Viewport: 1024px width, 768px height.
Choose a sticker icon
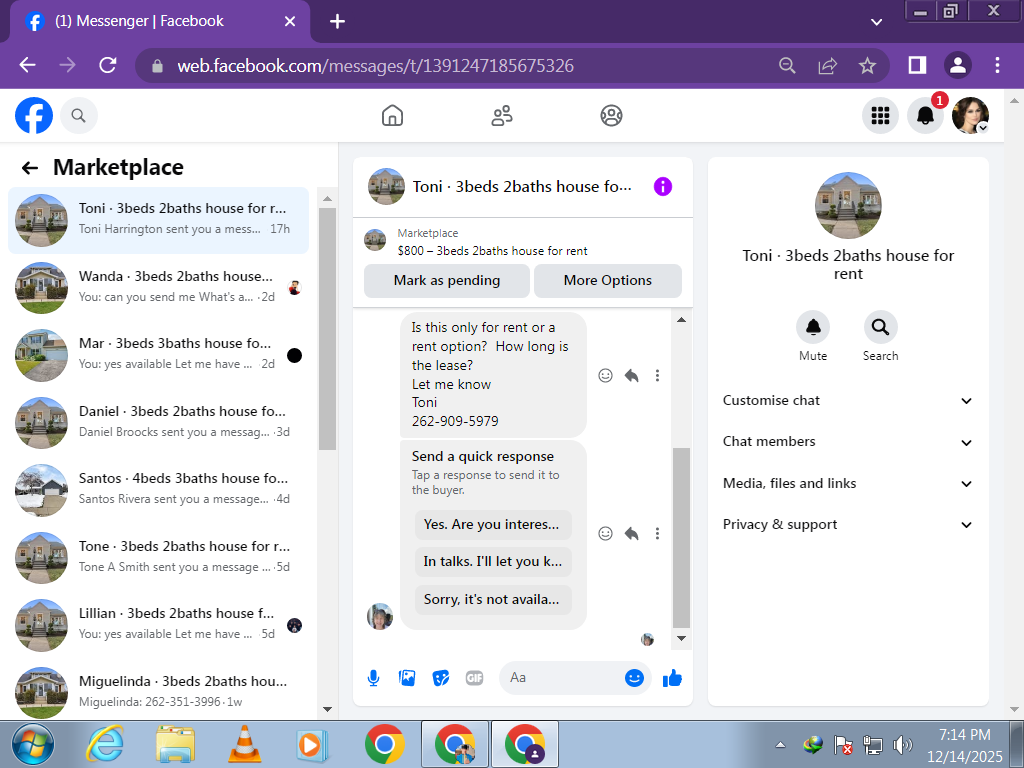pyautogui.click(x=441, y=678)
